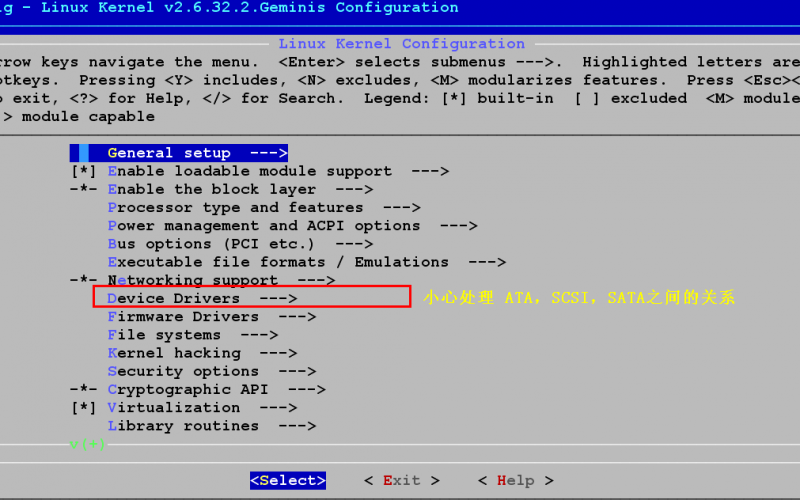Open the Library routines submenu
The image size is (800, 500).
211,426
